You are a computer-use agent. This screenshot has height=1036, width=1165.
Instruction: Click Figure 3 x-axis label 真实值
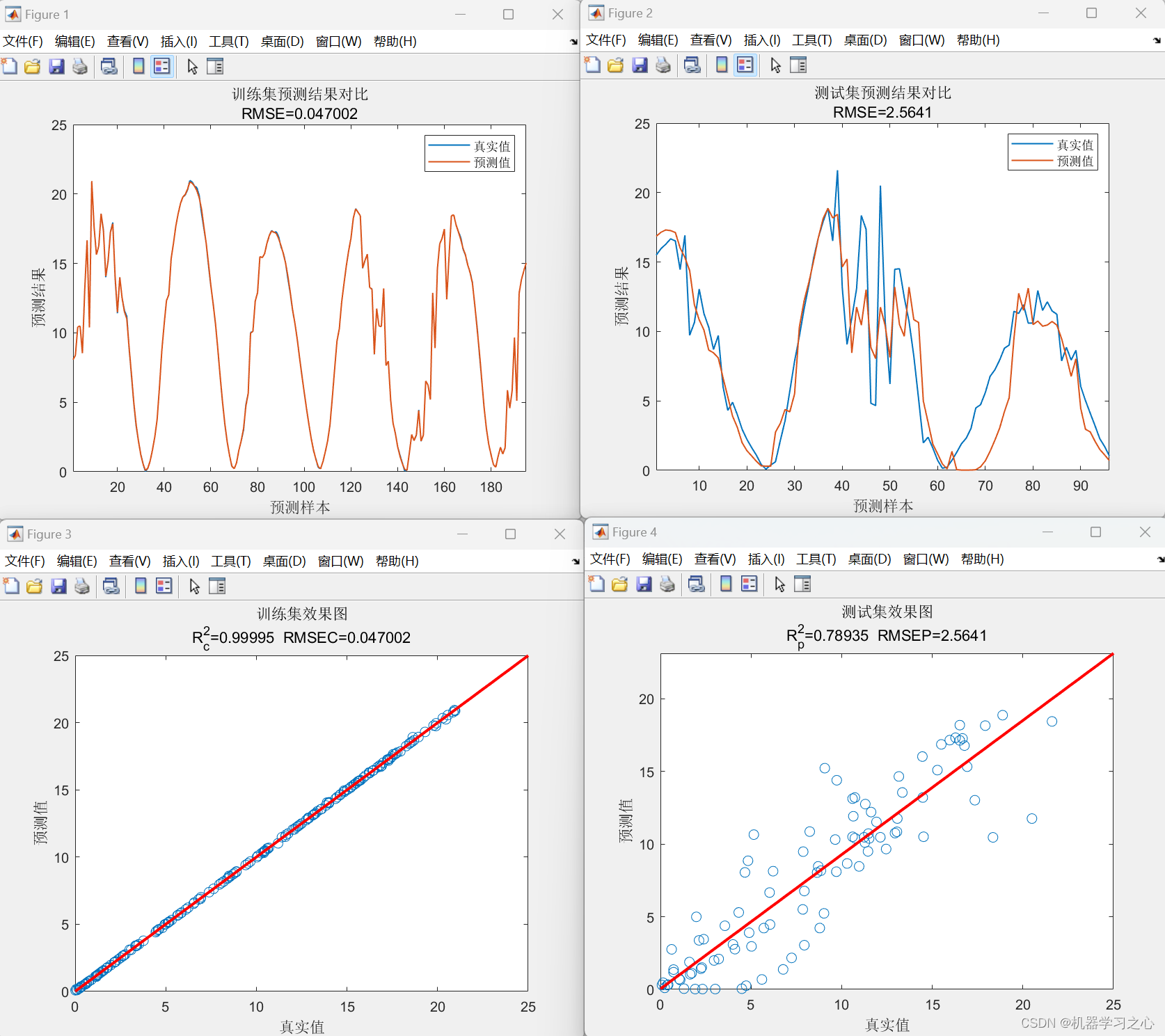tap(302, 1027)
